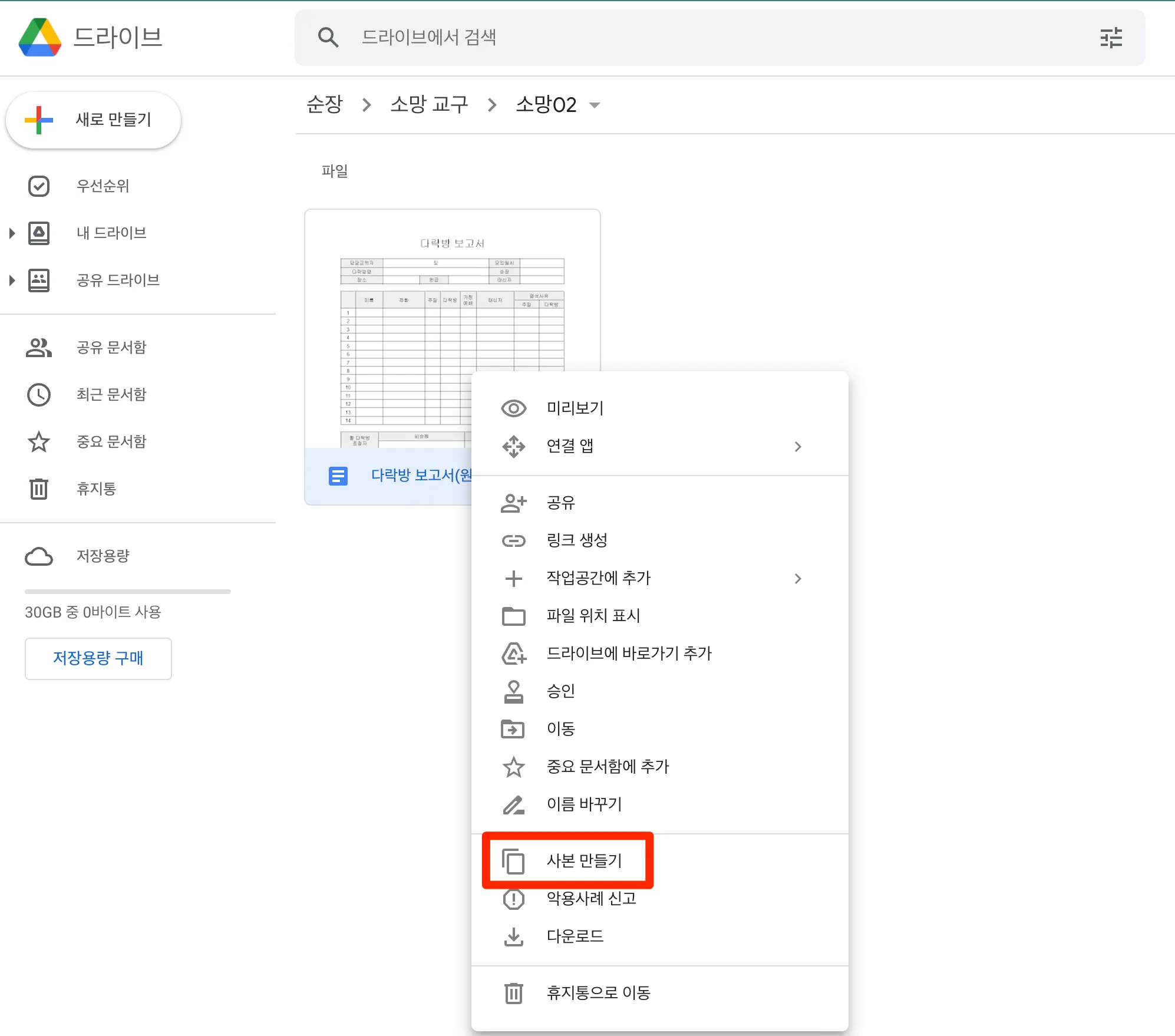Open Starred (중요 문서함) in sidebar
Image resolution: width=1175 pixels, height=1036 pixels.
(x=111, y=441)
